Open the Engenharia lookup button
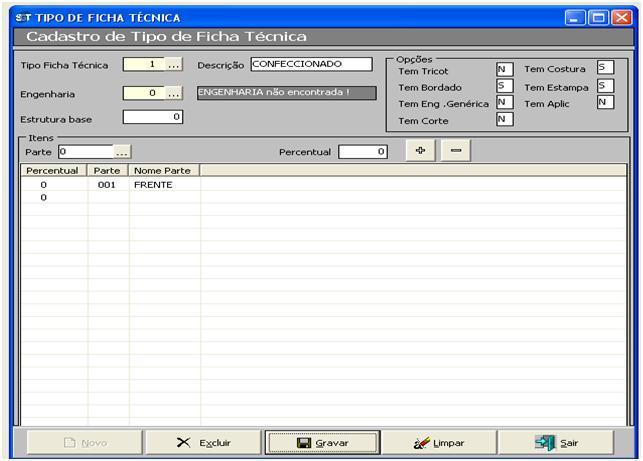Screen dimensions: 643x461 pyautogui.click(x=174, y=93)
